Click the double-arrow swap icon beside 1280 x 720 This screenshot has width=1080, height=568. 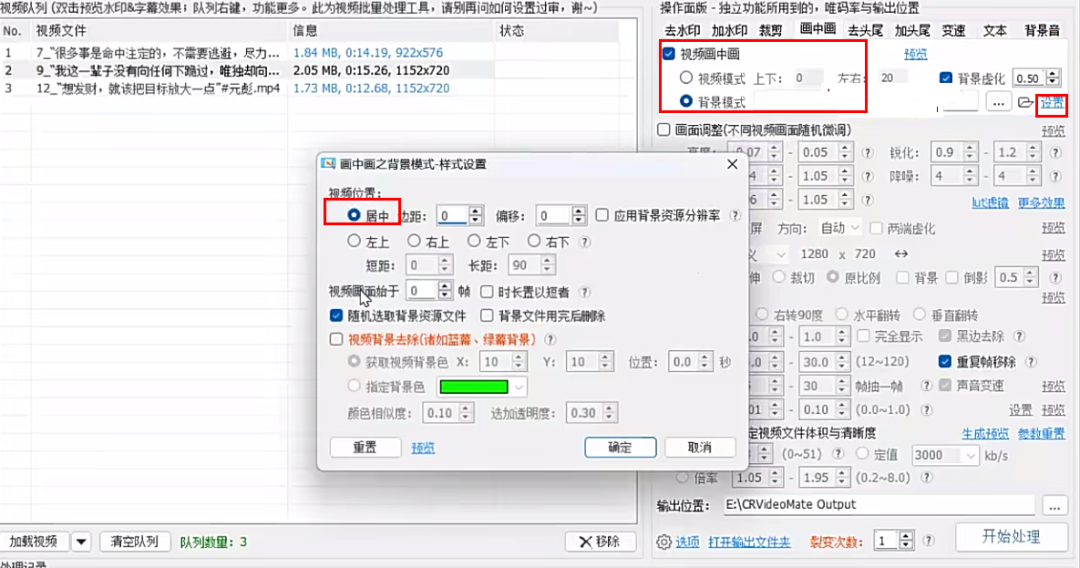pyautogui.click(x=901, y=254)
